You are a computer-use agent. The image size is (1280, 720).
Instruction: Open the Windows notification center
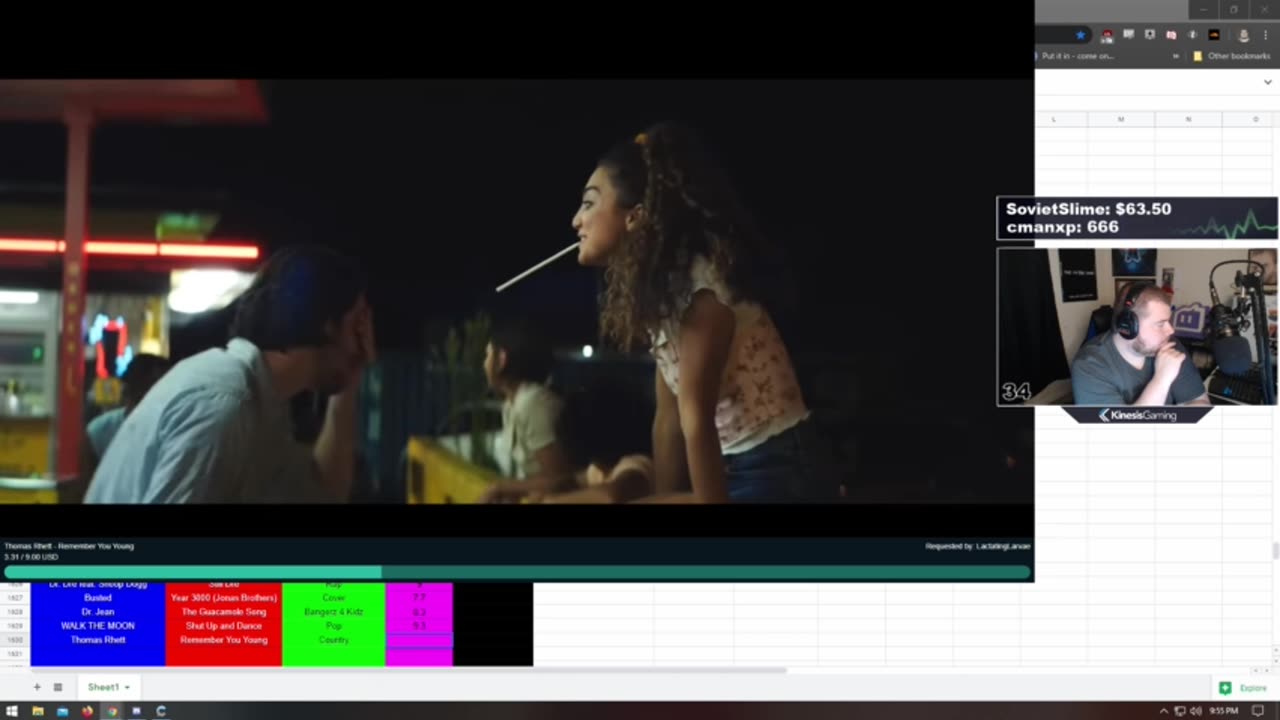[x=1258, y=711]
